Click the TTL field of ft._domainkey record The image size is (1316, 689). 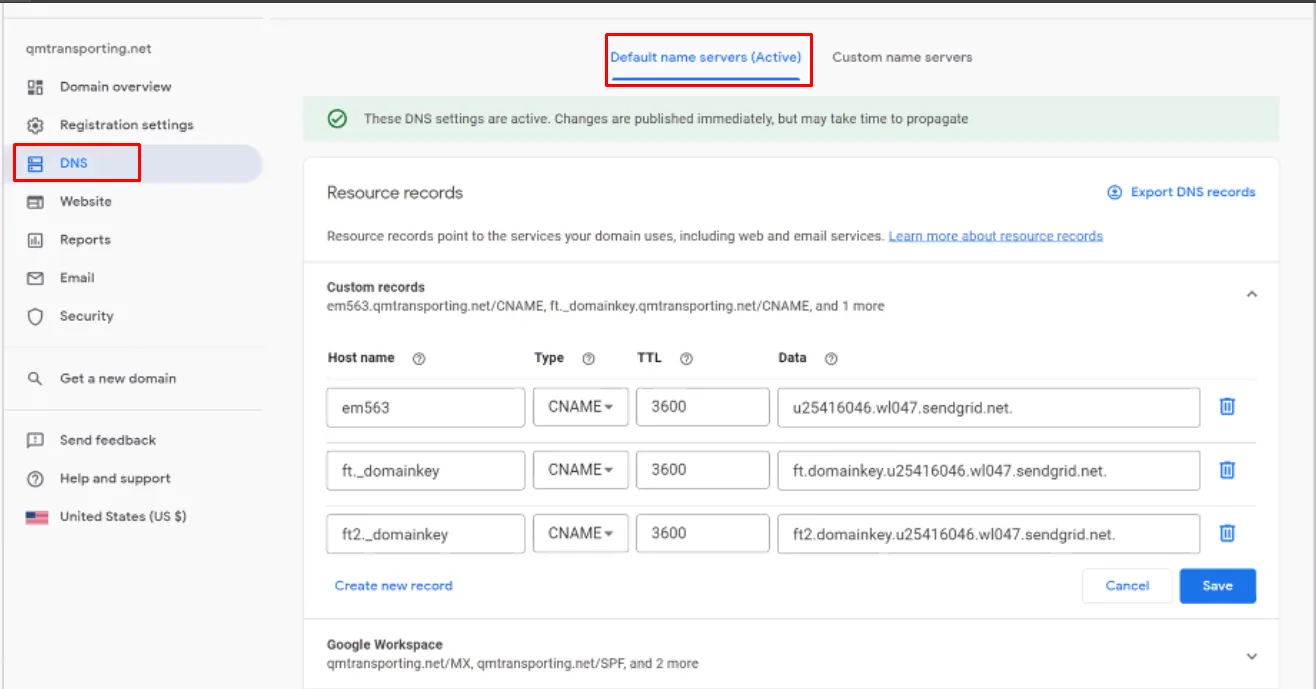tap(702, 471)
